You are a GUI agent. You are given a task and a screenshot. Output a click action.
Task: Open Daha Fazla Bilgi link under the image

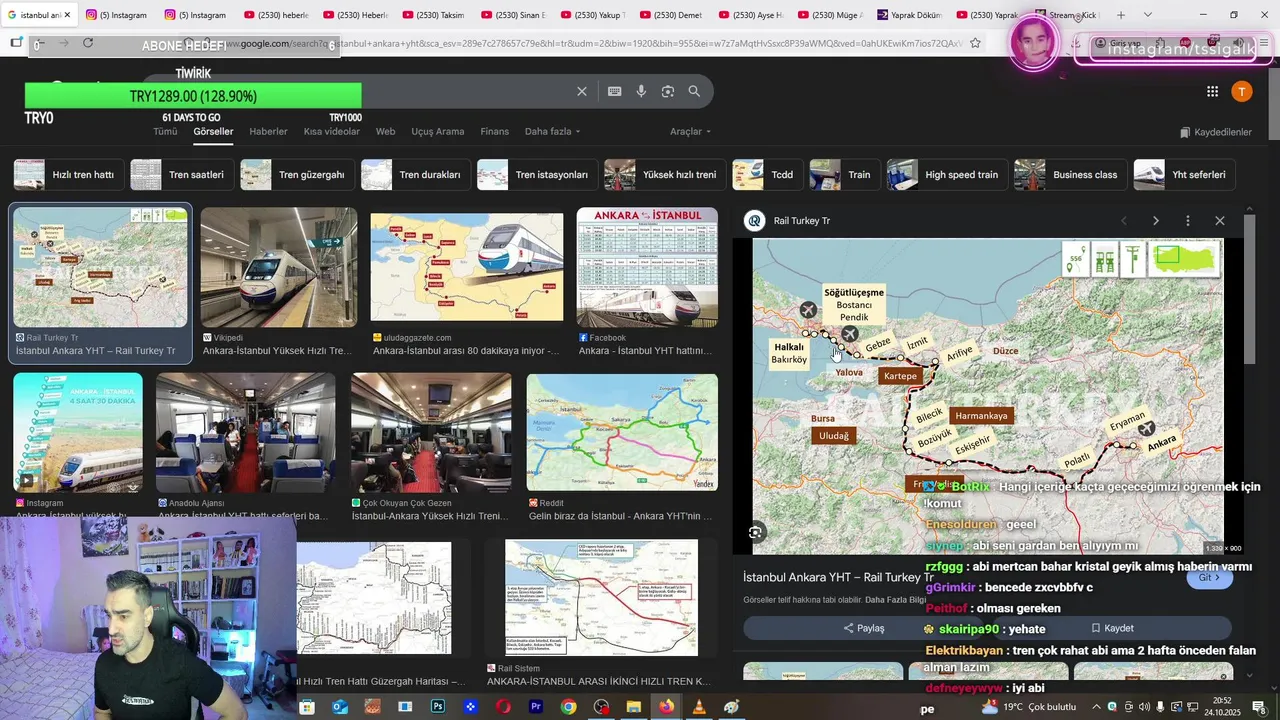point(895,600)
